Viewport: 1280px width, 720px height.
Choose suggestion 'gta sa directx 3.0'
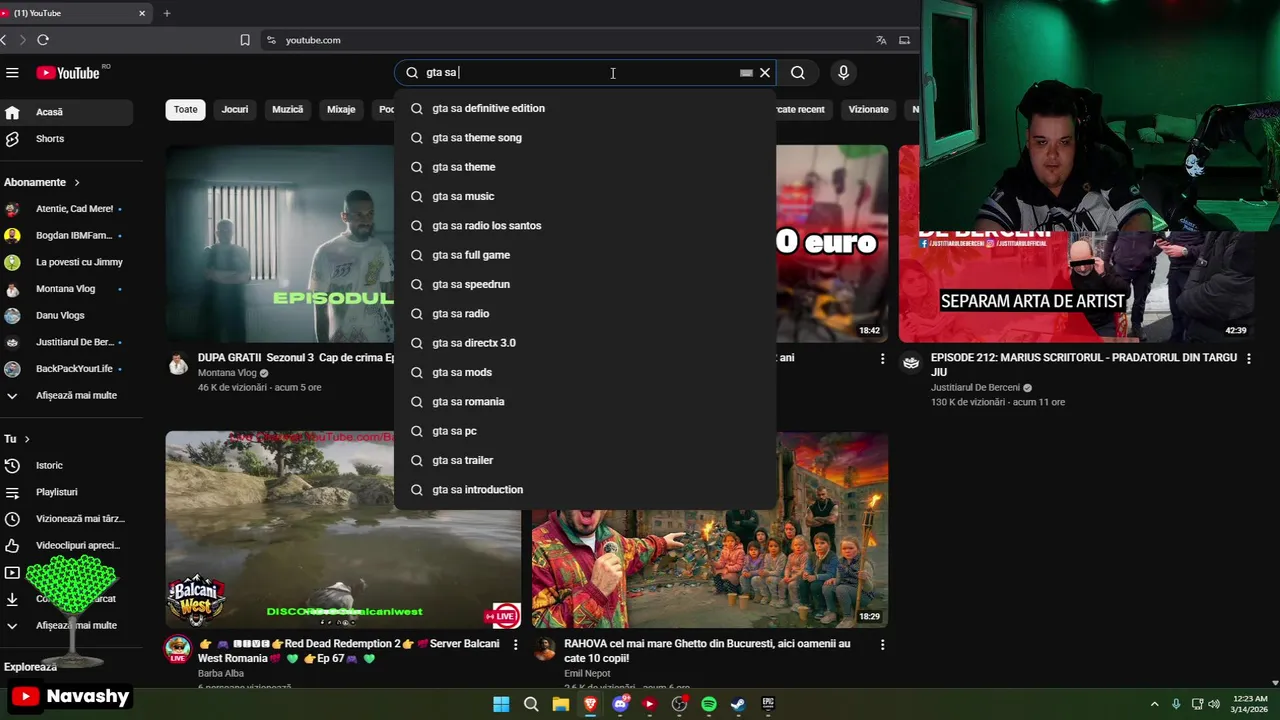pyautogui.click(x=585, y=343)
